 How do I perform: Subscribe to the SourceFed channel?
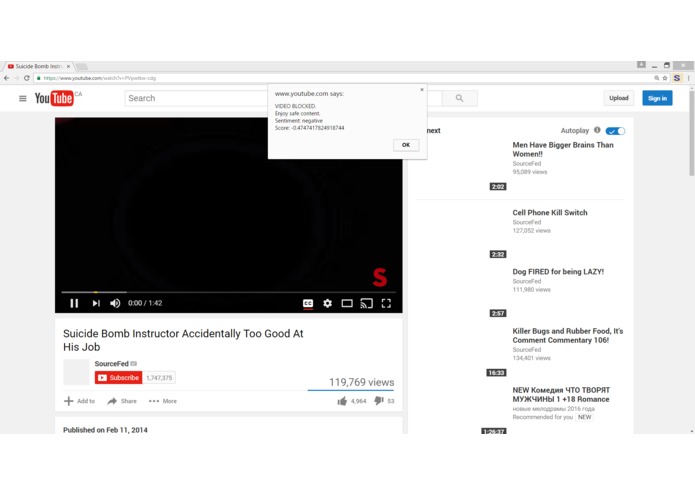(x=118, y=377)
